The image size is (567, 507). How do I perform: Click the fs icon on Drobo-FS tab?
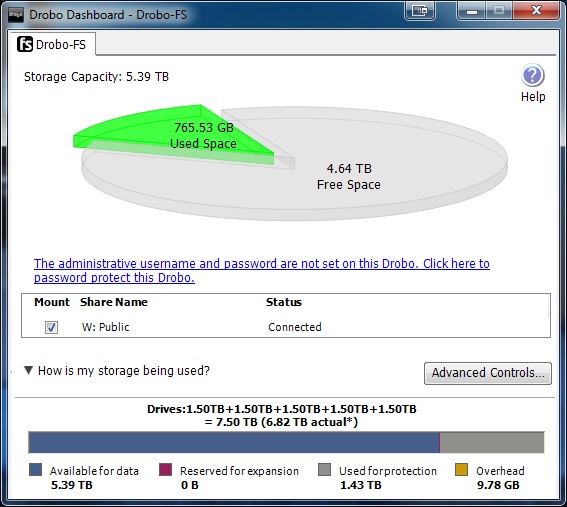[x=25, y=44]
